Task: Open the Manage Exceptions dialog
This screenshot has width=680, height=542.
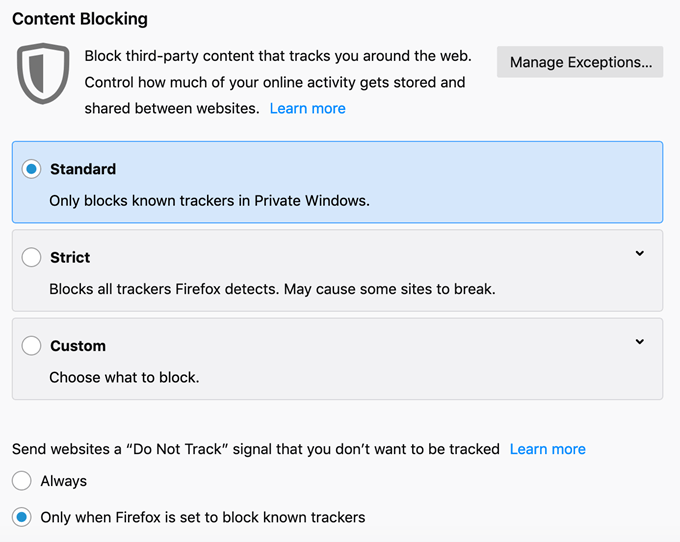Action: coord(580,62)
